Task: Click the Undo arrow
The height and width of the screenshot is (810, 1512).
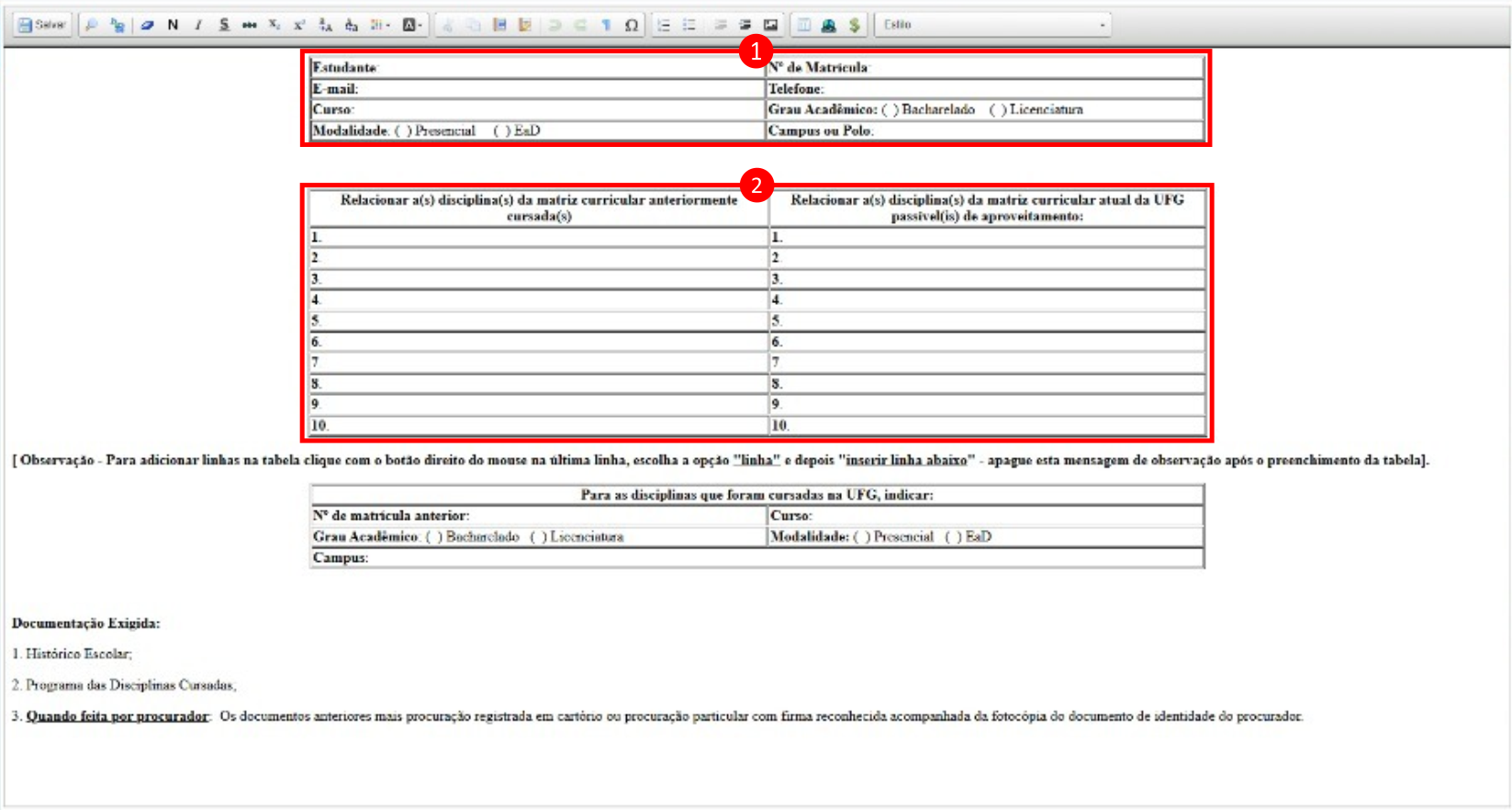Action: click(554, 25)
